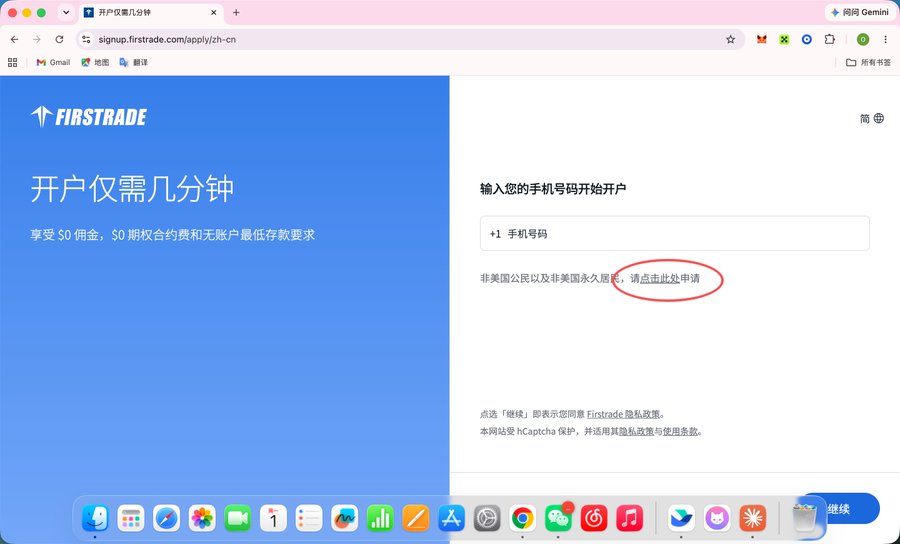Open the purple cat app in dock
Screen dimensions: 900x544
click(717, 519)
